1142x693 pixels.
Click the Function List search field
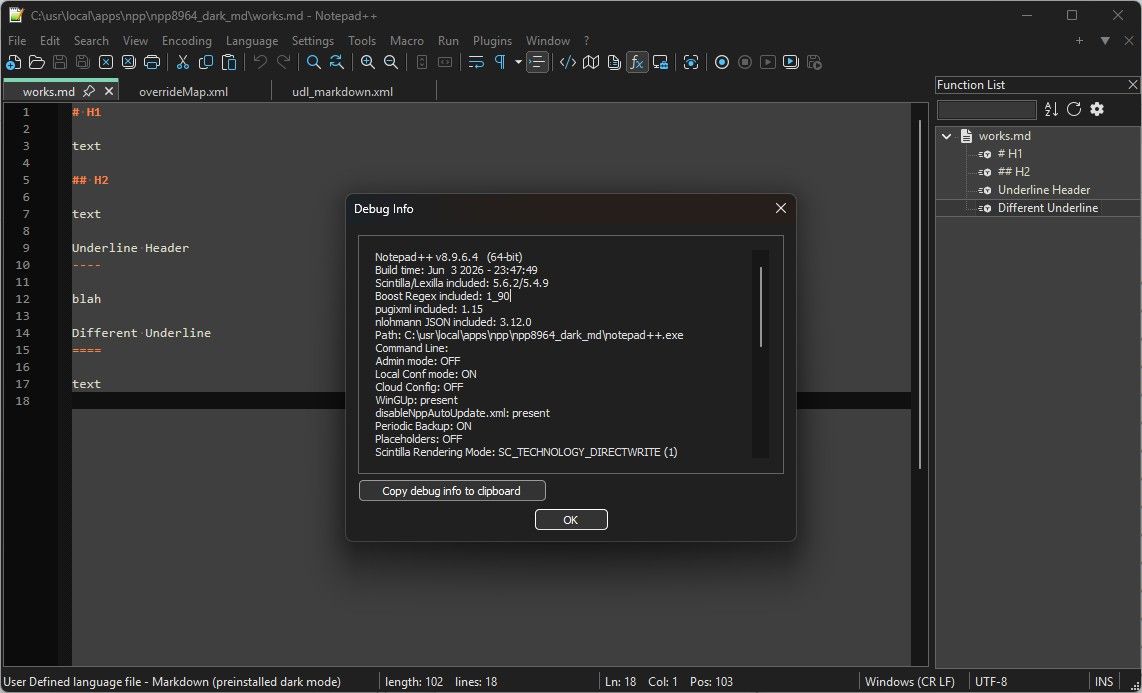click(986, 110)
